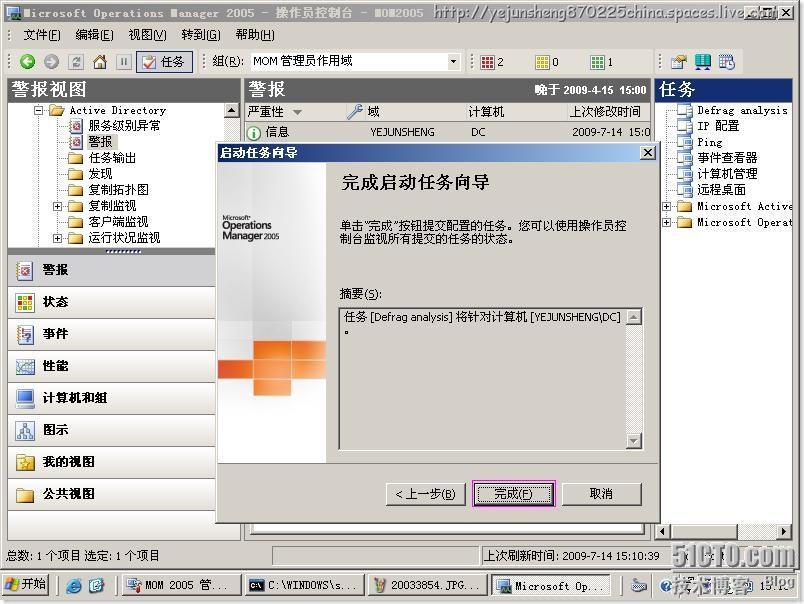The width and height of the screenshot is (804, 604).
Task: Click the green book help toolbar icon
Action: tap(702, 62)
